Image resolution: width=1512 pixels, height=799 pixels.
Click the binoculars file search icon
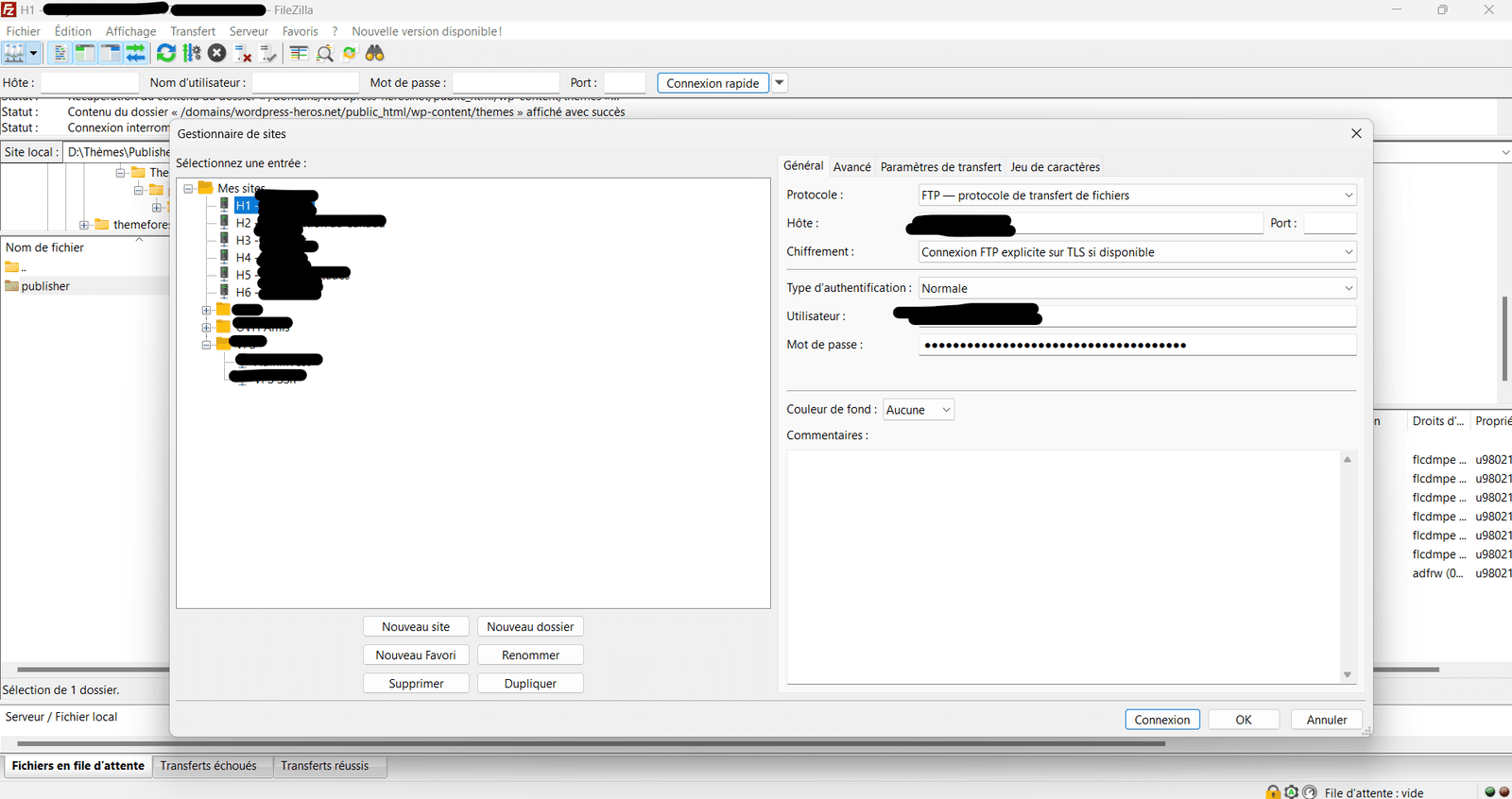tap(375, 54)
